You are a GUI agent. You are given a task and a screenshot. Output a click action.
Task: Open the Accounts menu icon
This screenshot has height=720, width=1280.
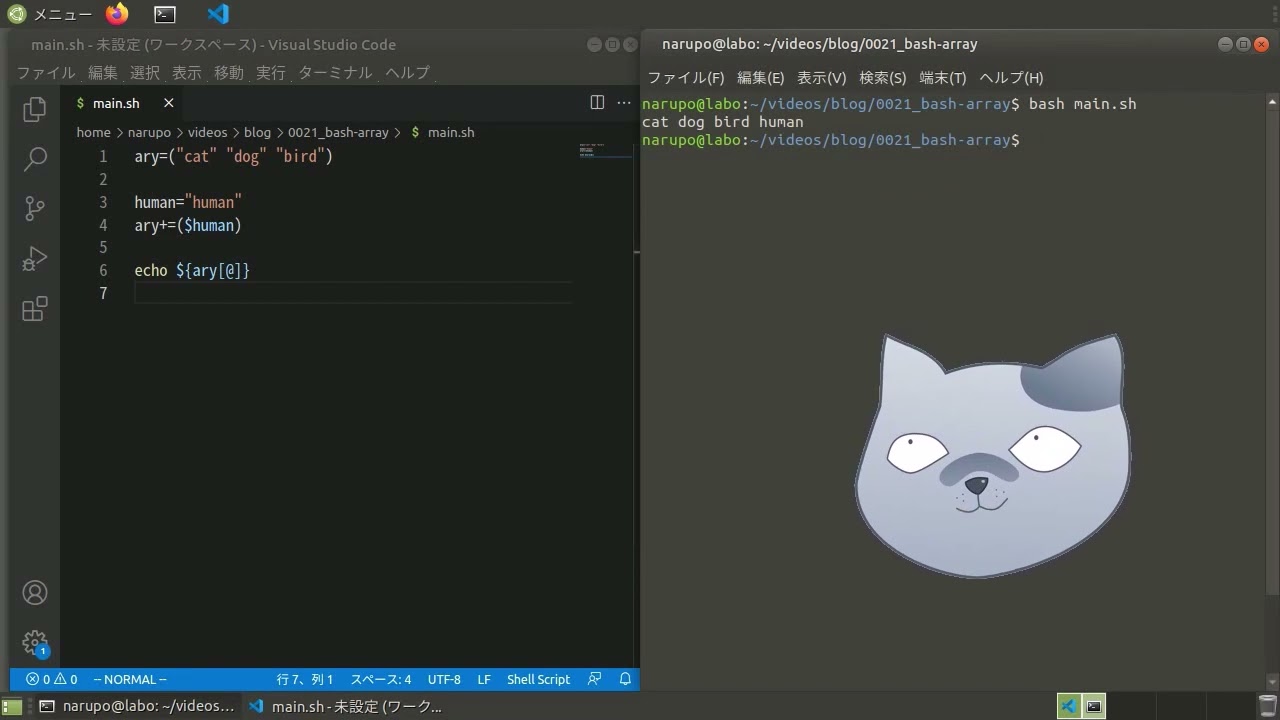tap(35, 593)
